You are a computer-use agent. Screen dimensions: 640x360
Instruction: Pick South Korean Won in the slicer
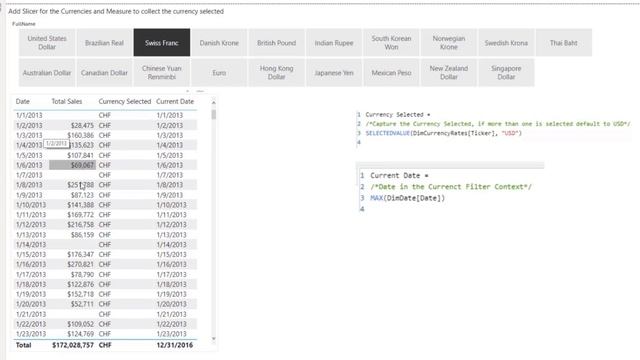pyautogui.click(x=391, y=42)
